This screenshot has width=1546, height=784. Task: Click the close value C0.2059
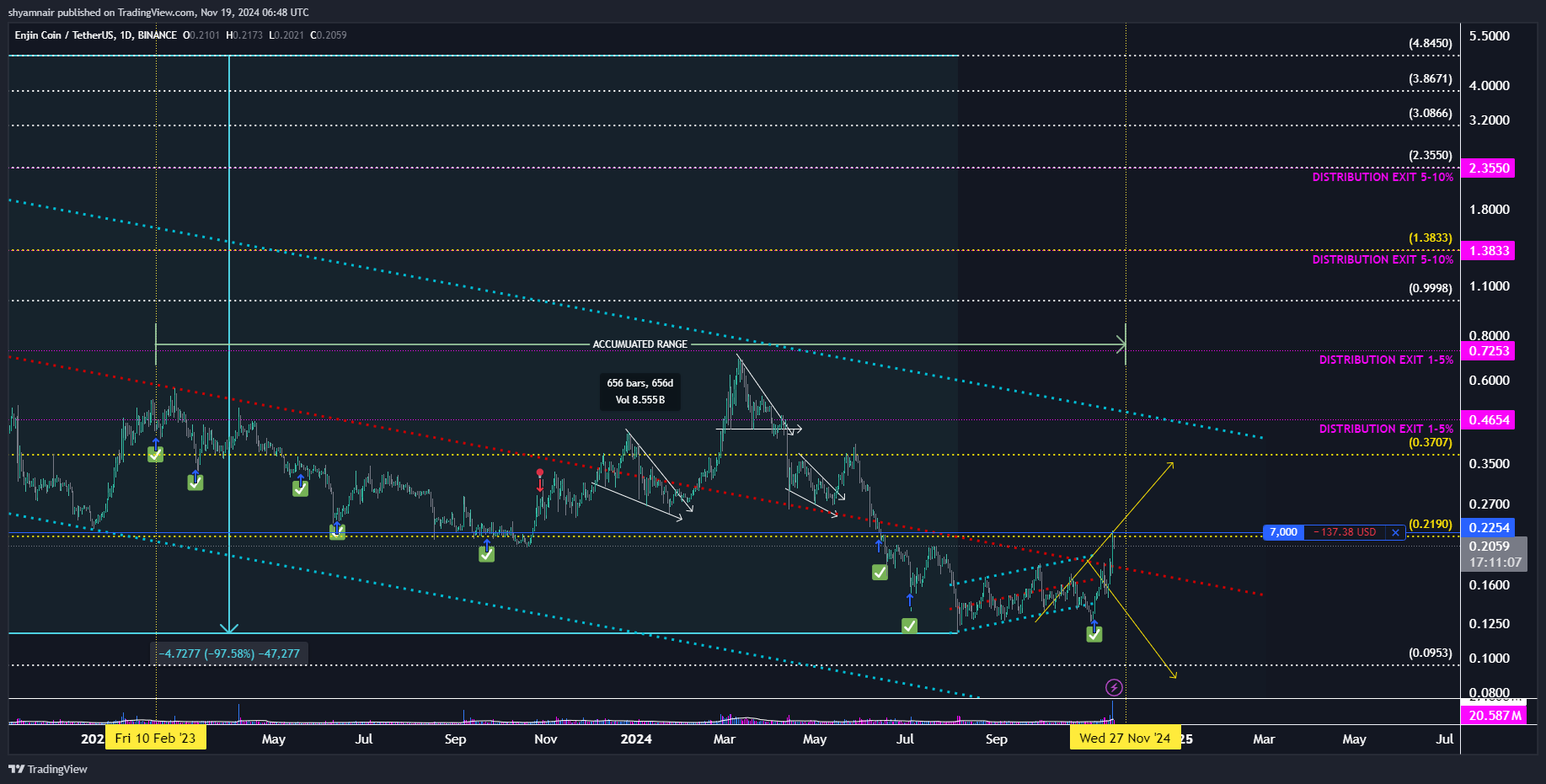coord(329,35)
